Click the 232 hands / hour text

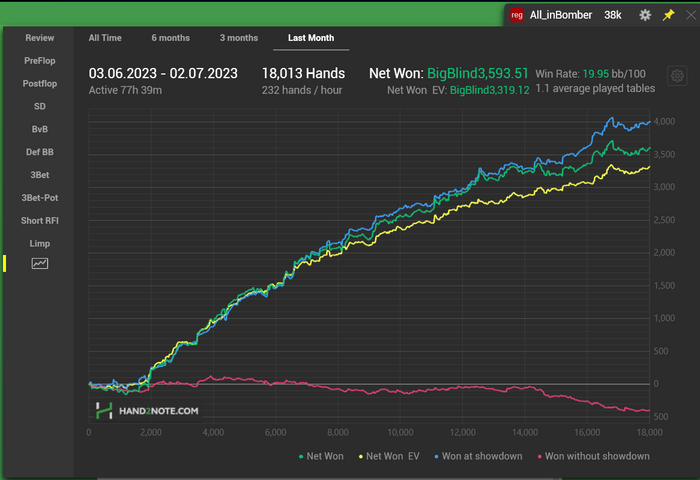click(x=302, y=90)
